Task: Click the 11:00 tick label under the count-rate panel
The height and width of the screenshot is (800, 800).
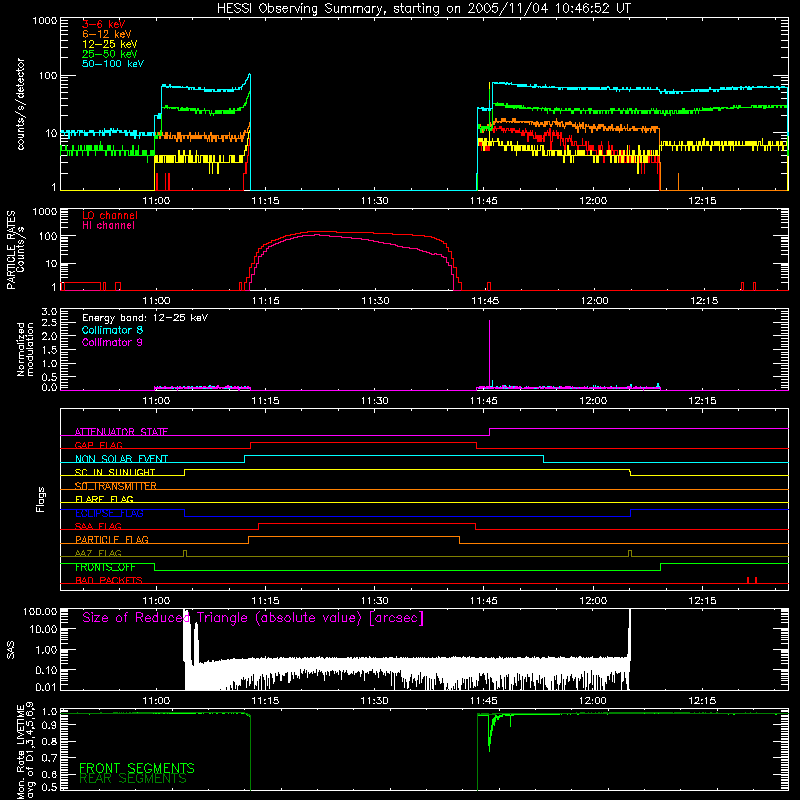Action: [156, 200]
